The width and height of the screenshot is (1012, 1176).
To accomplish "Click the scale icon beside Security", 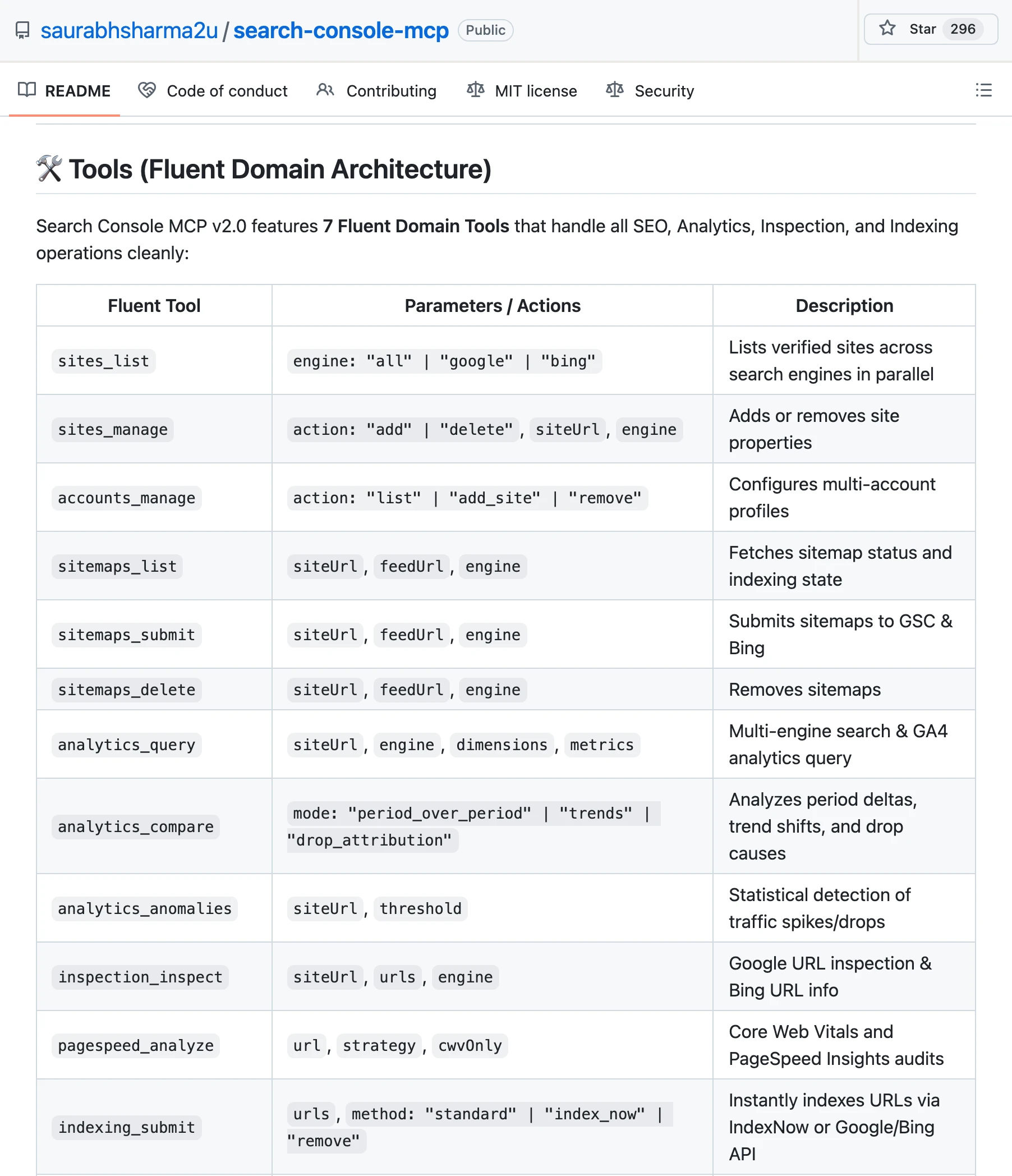I will [x=615, y=90].
